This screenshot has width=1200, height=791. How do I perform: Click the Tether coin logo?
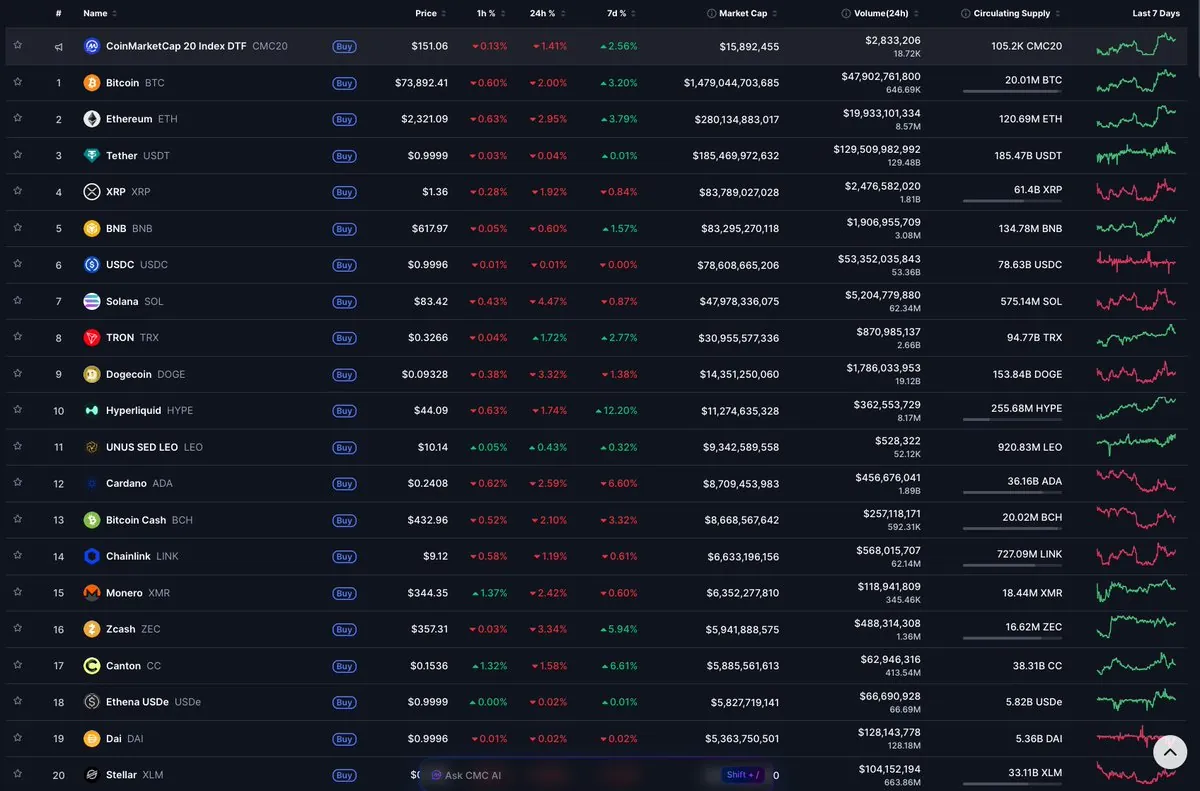(92, 156)
